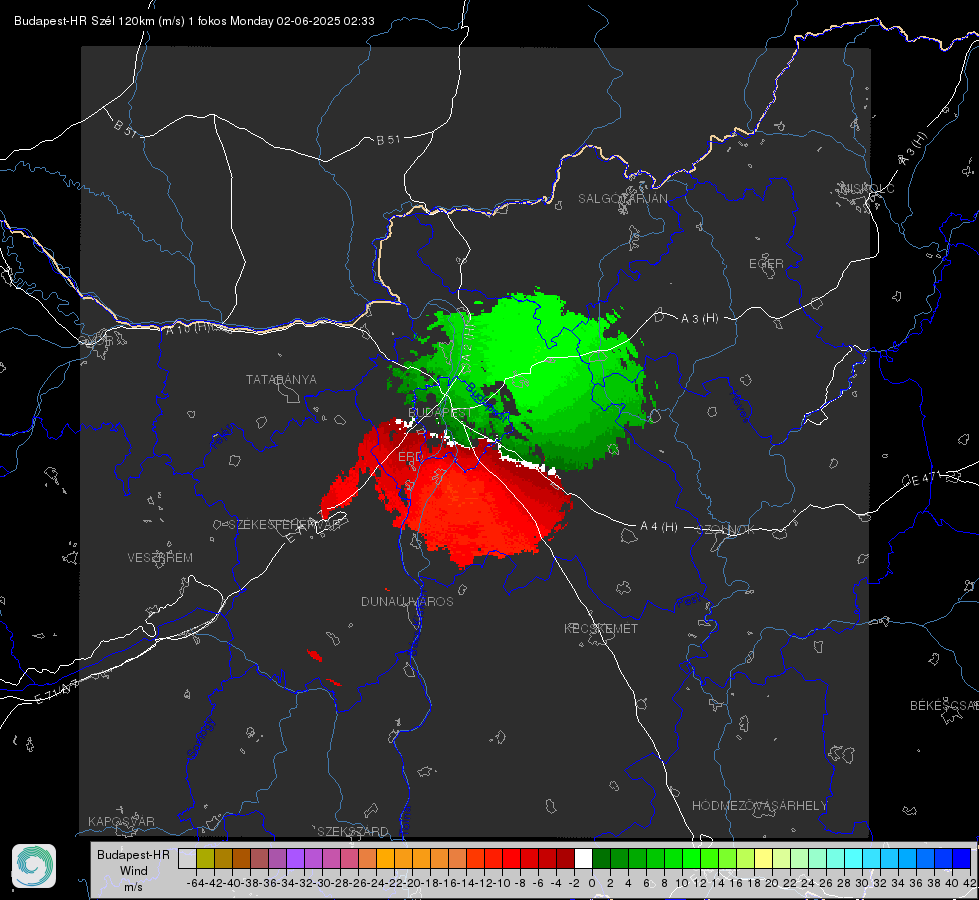Click the SZOLNOK city label
Image resolution: width=979 pixels, height=900 pixels.
[727, 530]
